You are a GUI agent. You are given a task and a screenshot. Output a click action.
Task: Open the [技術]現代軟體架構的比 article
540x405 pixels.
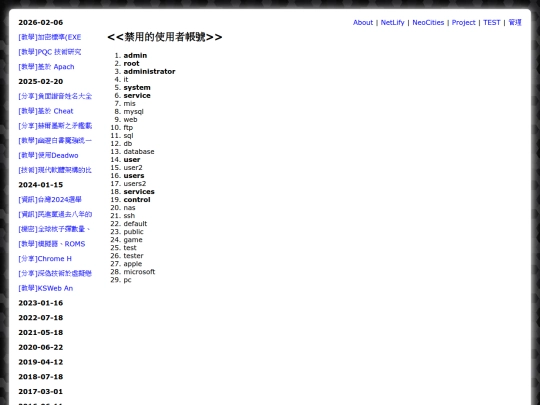coord(55,170)
